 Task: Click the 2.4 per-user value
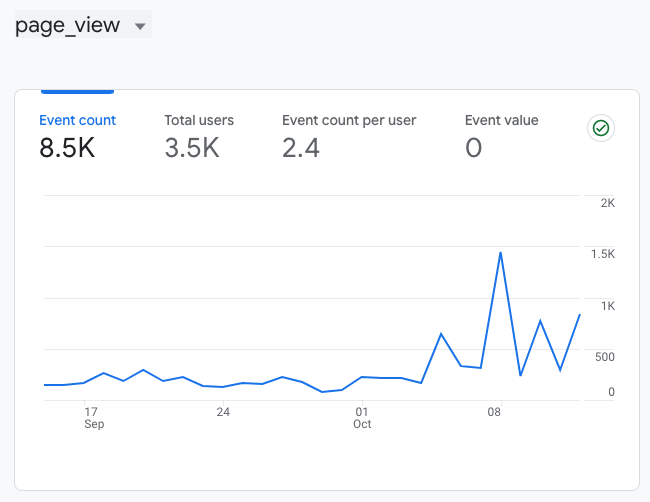point(301,148)
